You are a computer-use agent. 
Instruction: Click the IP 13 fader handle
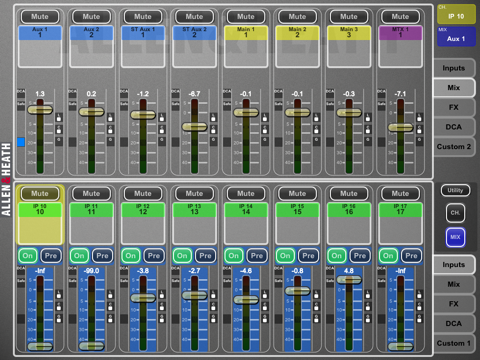click(194, 295)
